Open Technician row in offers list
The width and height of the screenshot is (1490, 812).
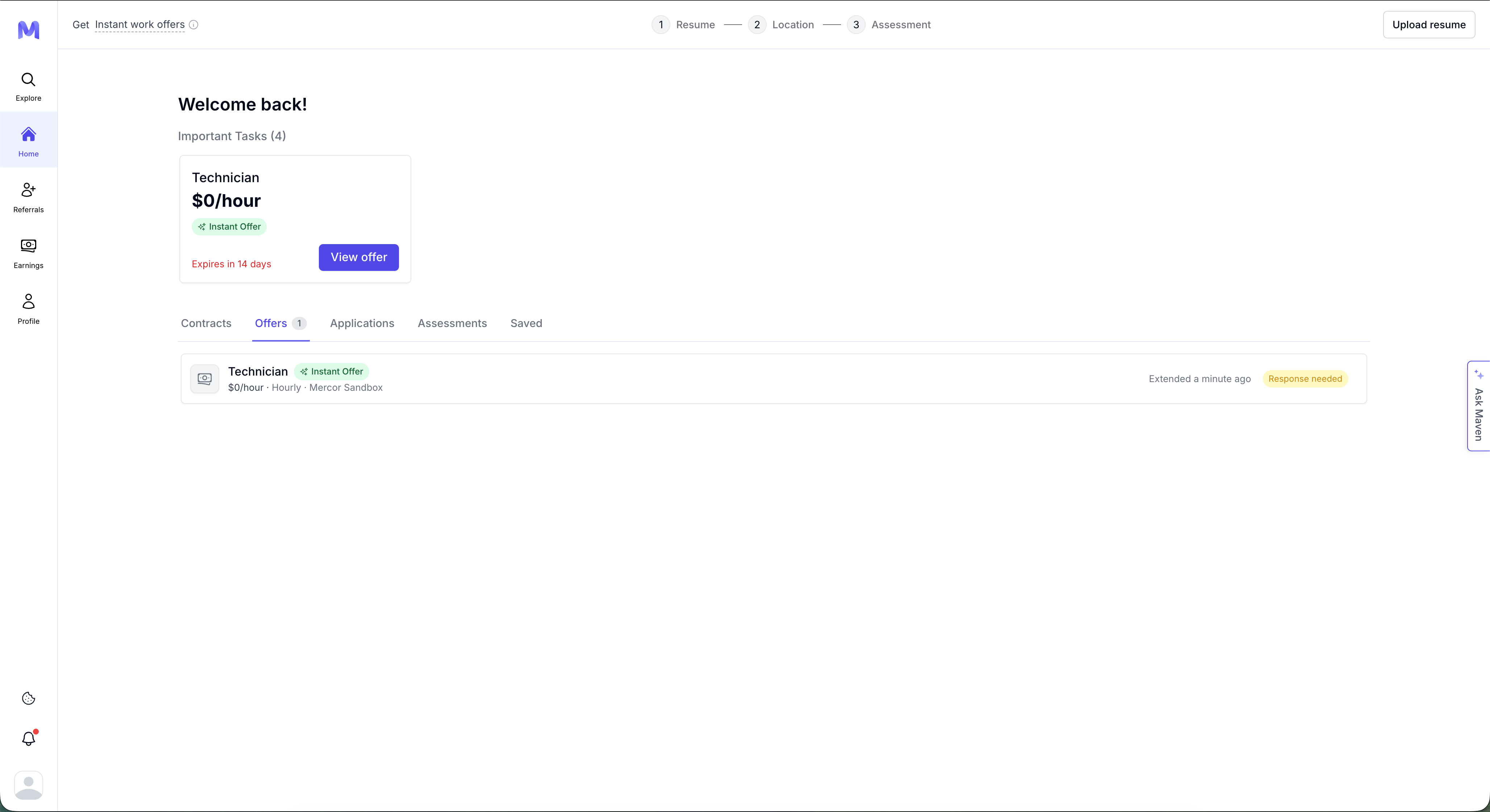point(773,378)
